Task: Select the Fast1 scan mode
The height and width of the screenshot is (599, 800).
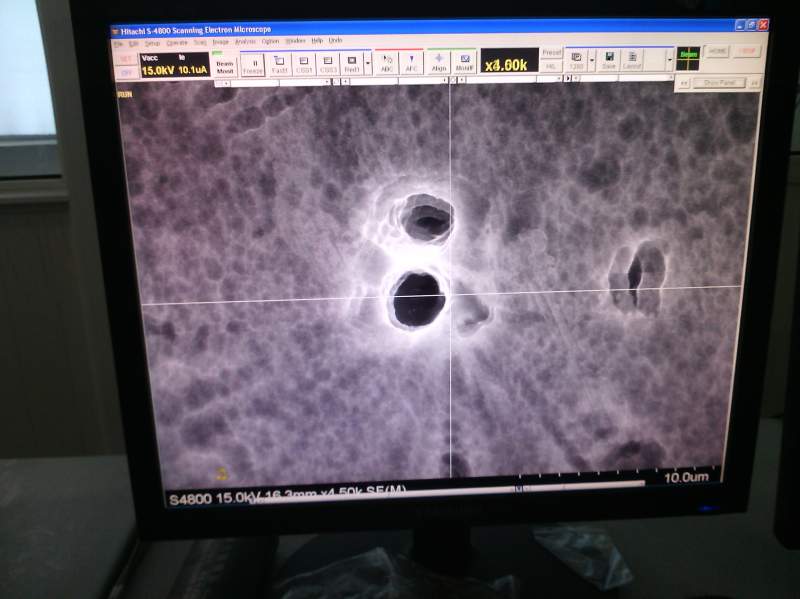Action: point(280,65)
